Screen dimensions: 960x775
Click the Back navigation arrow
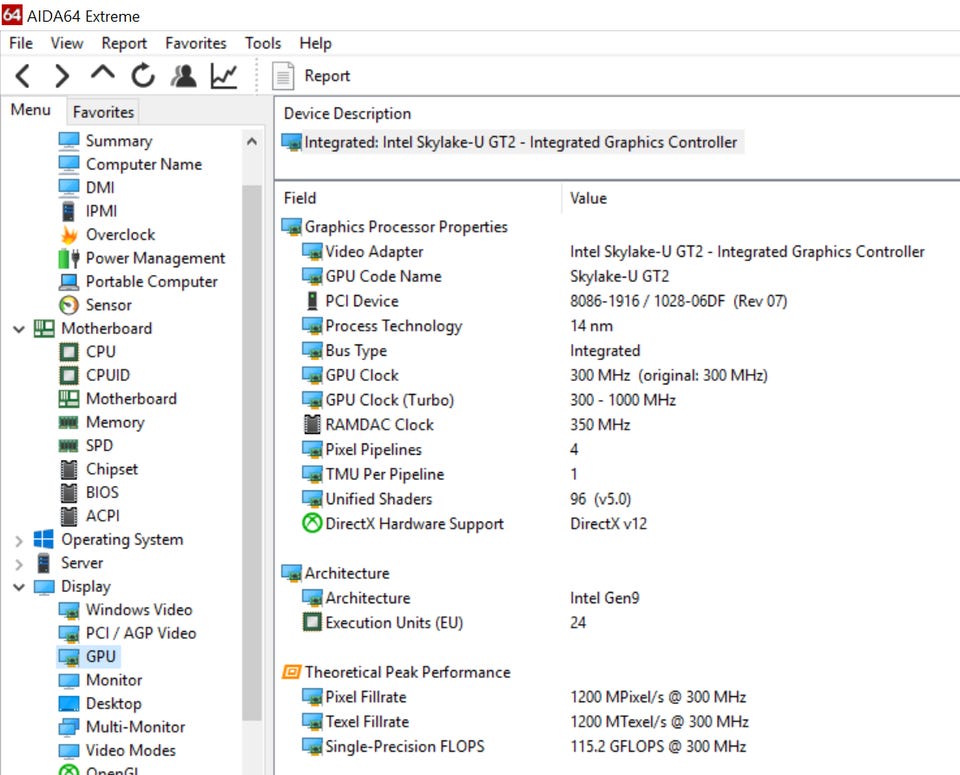(23, 76)
